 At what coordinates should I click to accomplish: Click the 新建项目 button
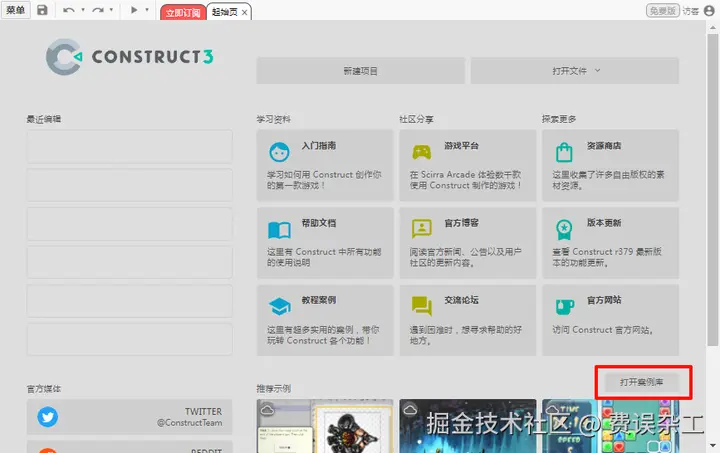pos(360,71)
